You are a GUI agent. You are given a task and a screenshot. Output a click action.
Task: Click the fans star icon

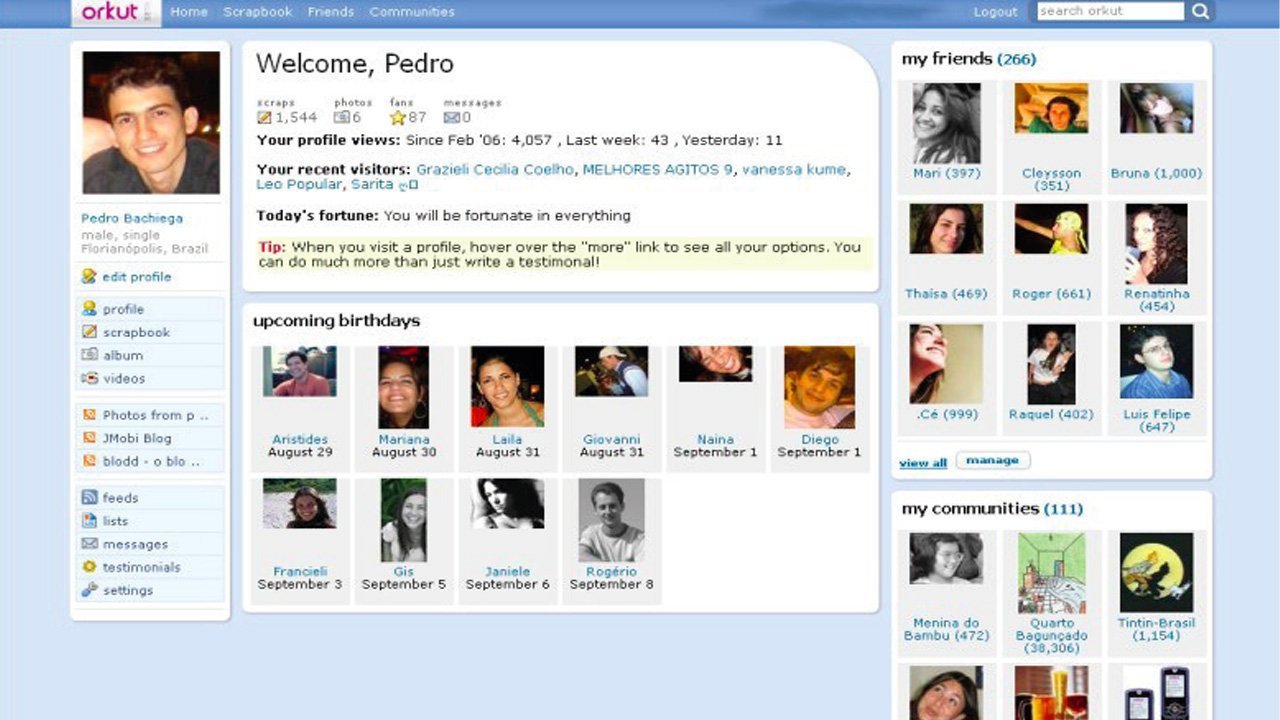tap(398, 118)
